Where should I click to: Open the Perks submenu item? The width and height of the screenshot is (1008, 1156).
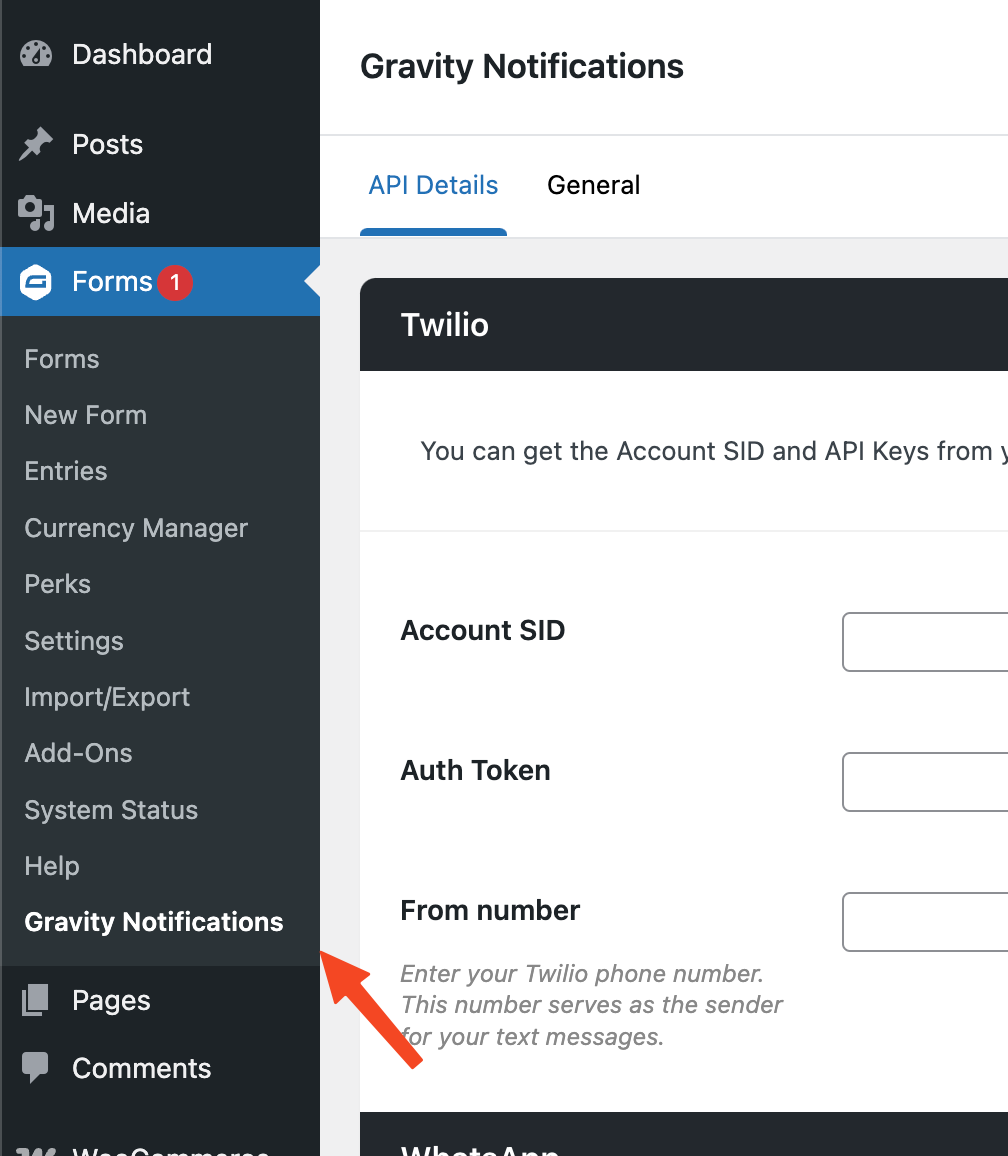57,584
